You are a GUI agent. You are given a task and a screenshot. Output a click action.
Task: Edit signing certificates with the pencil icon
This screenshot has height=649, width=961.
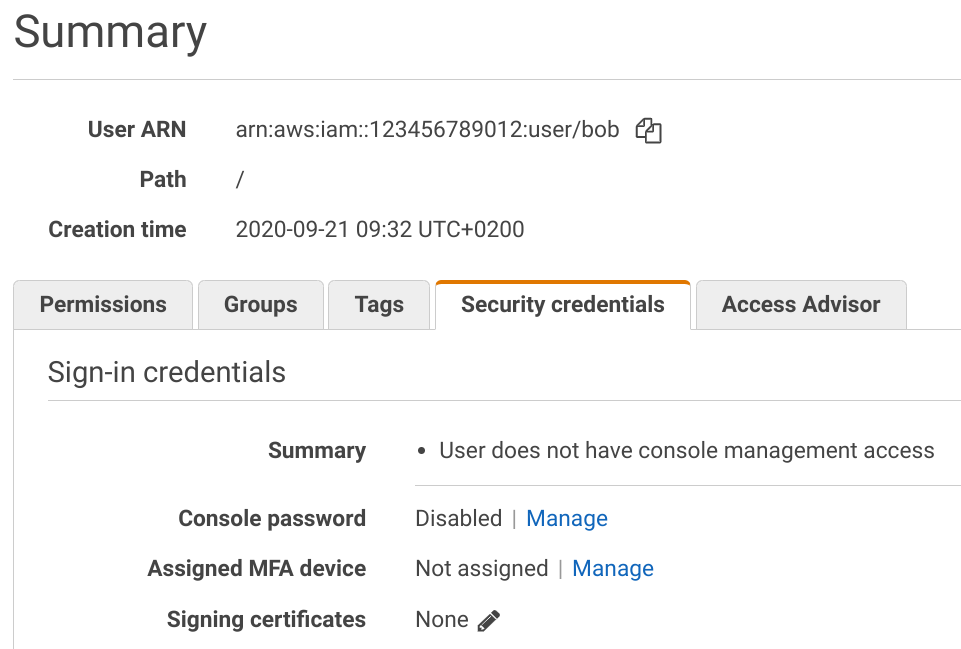coord(488,620)
